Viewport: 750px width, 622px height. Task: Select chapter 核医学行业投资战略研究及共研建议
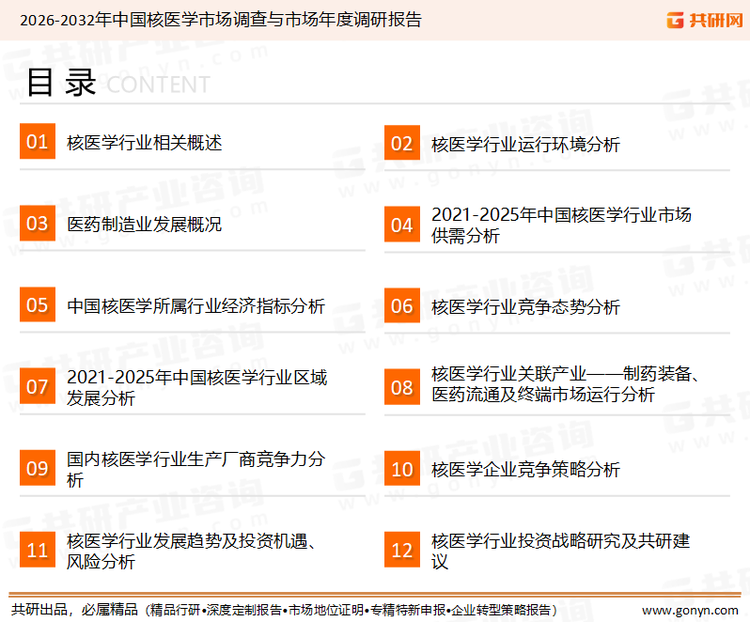point(561,551)
